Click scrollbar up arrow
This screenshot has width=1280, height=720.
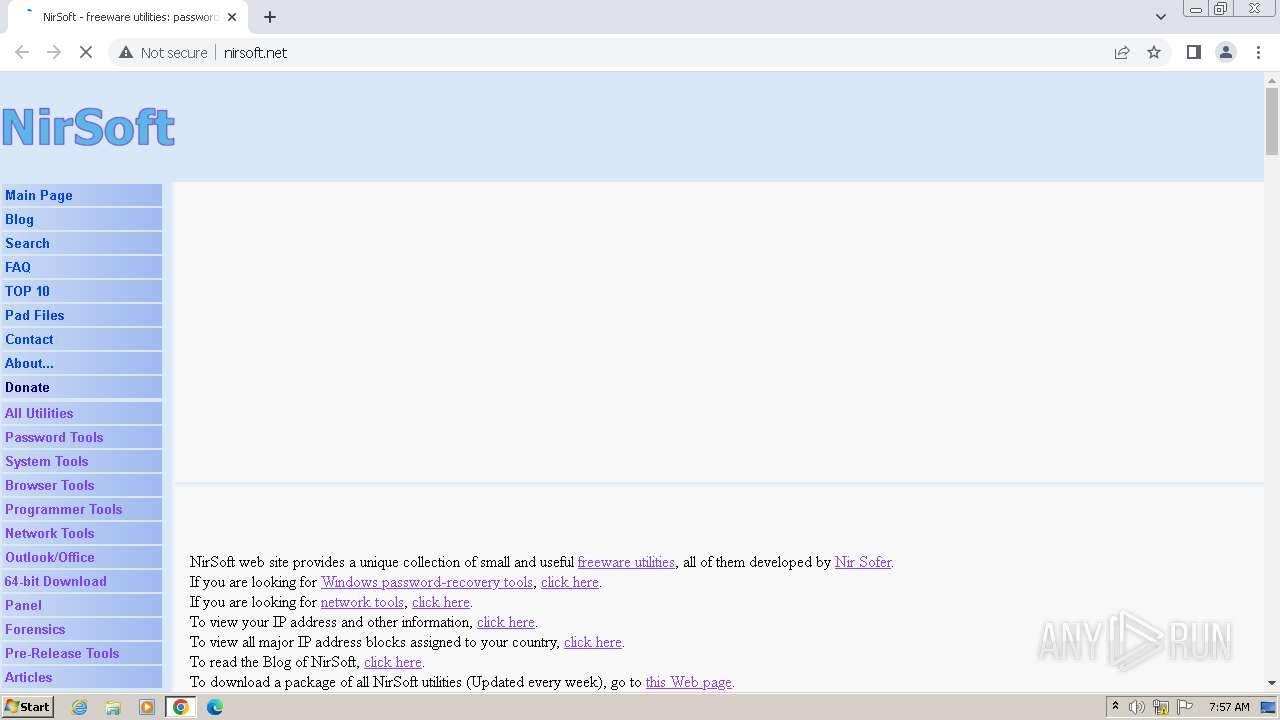1272,79
